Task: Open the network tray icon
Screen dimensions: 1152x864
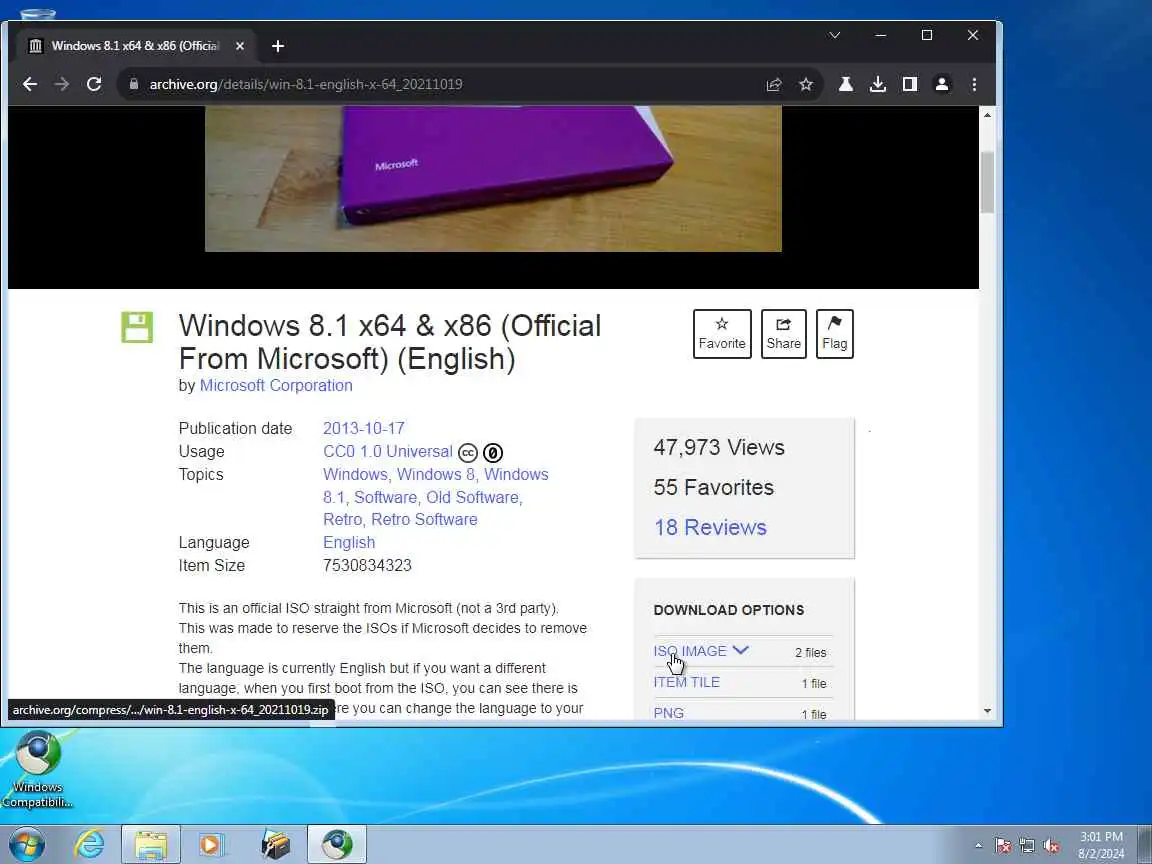Action: 1027,846
